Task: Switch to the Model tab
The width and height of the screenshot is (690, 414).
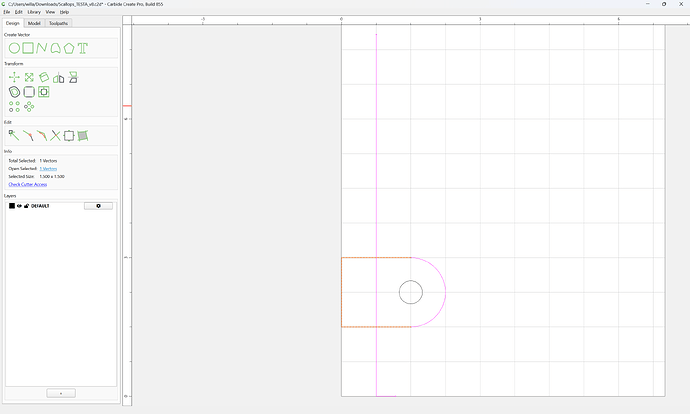Action: (34, 23)
